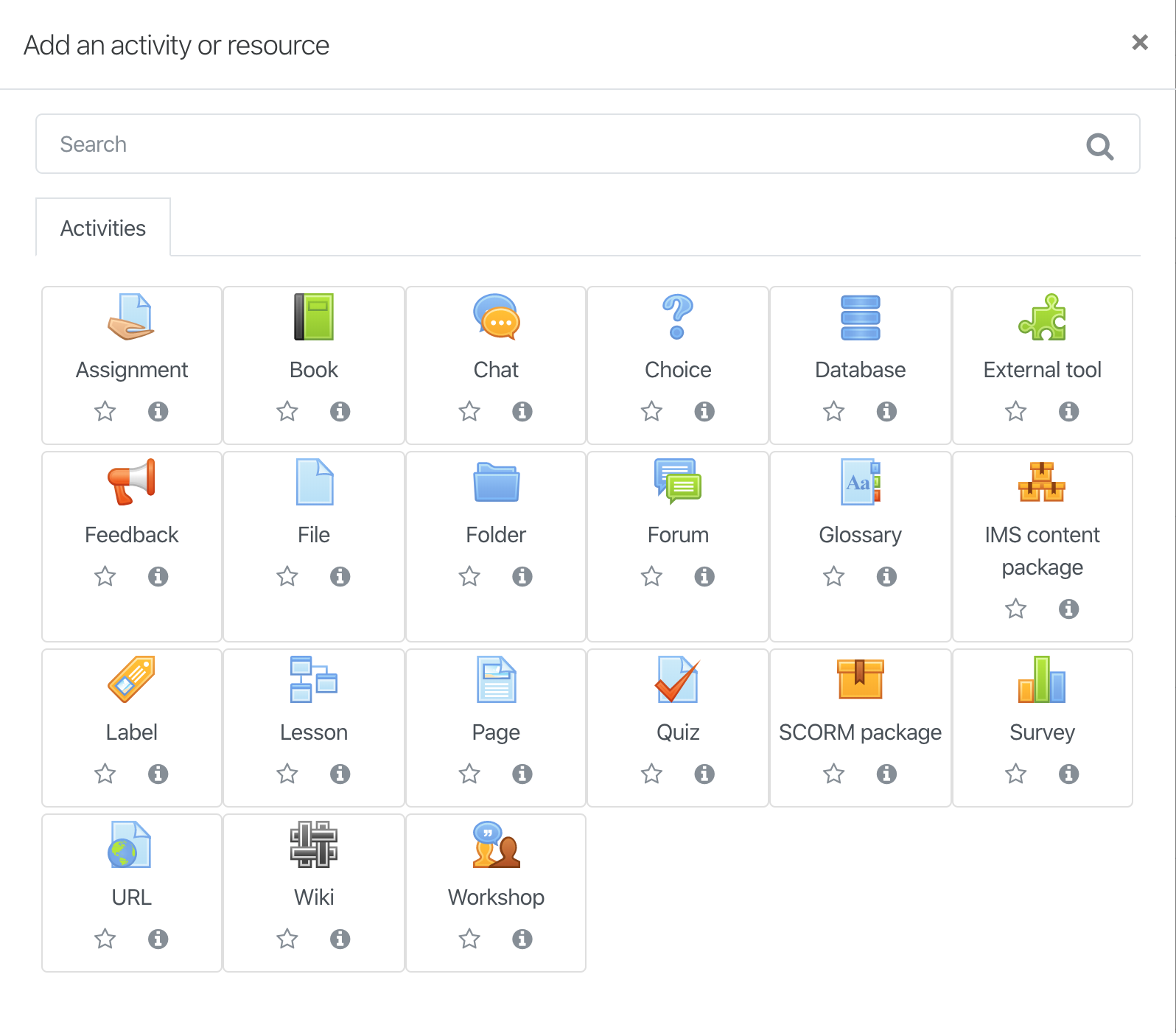This screenshot has width=1176, height=1033.
Task: Select the Survey bar chart icon
Action: pyautogui.click(x=1042, y=679)
